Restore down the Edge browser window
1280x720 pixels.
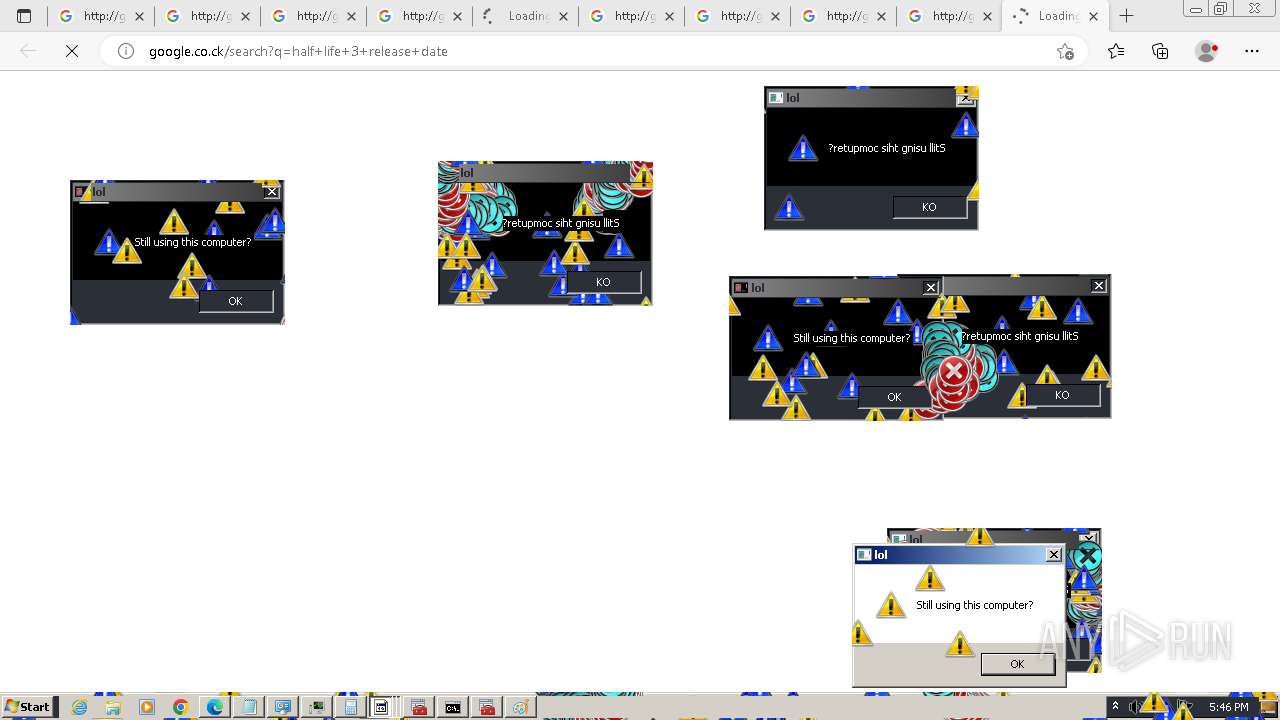1221,9
